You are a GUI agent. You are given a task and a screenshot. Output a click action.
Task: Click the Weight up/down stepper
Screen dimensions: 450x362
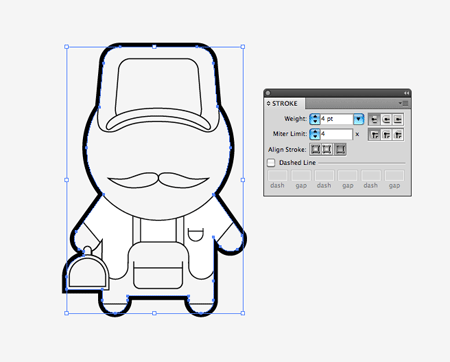[x=314, y=119]
